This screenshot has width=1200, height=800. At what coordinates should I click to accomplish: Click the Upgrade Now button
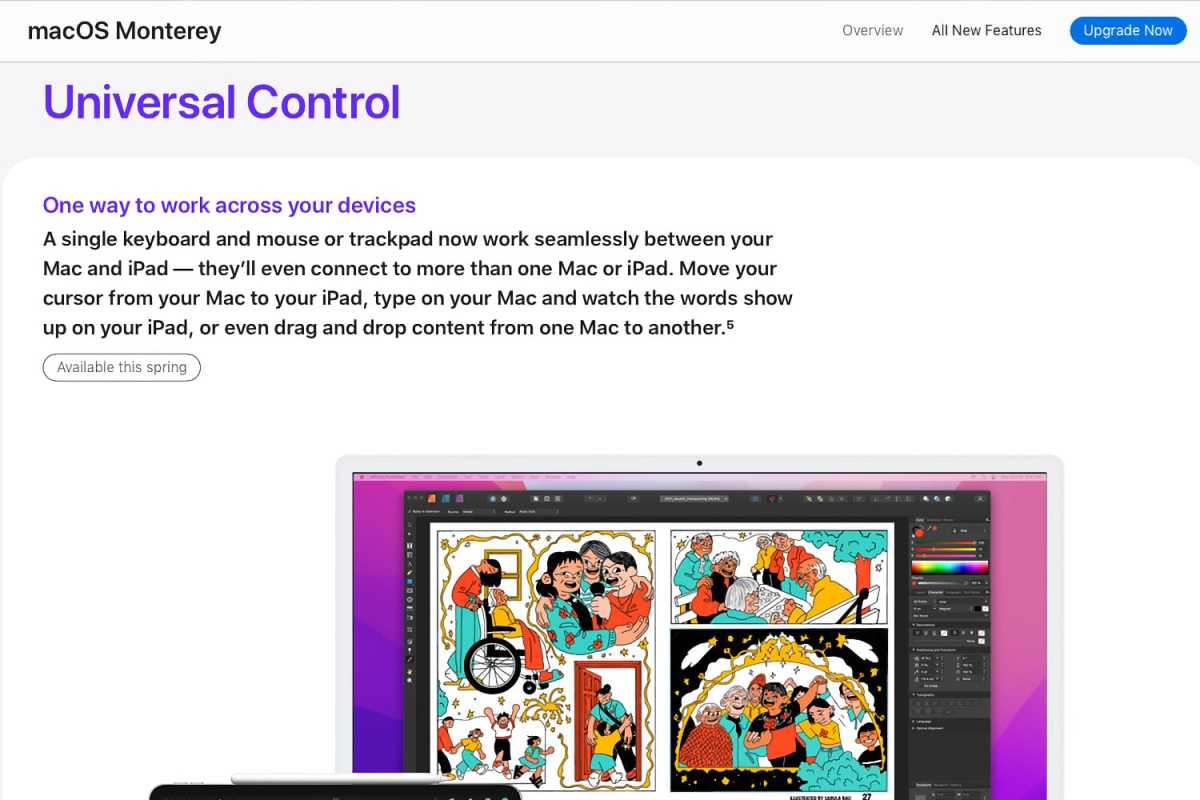(x=1128, y=30)
